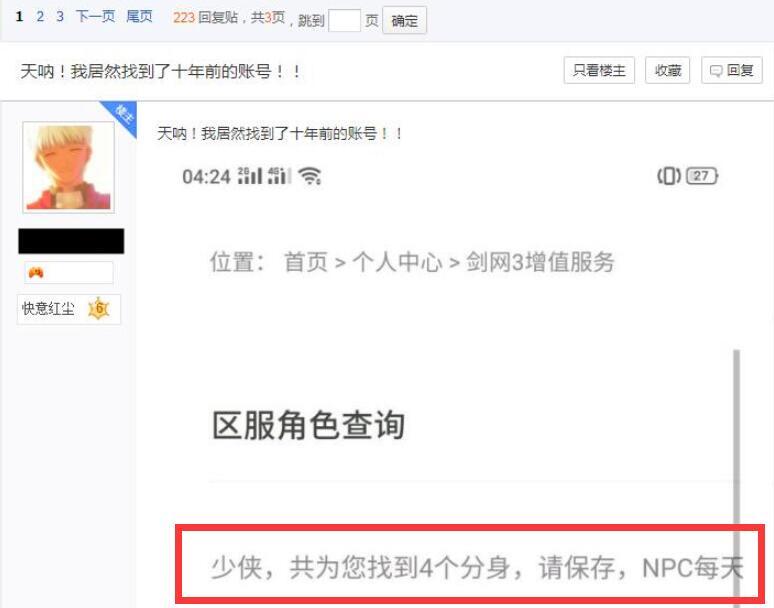This screenshot has height=608, width=774.
Task: Confirm page jump with 确定 button
Action: pos(405,20)
